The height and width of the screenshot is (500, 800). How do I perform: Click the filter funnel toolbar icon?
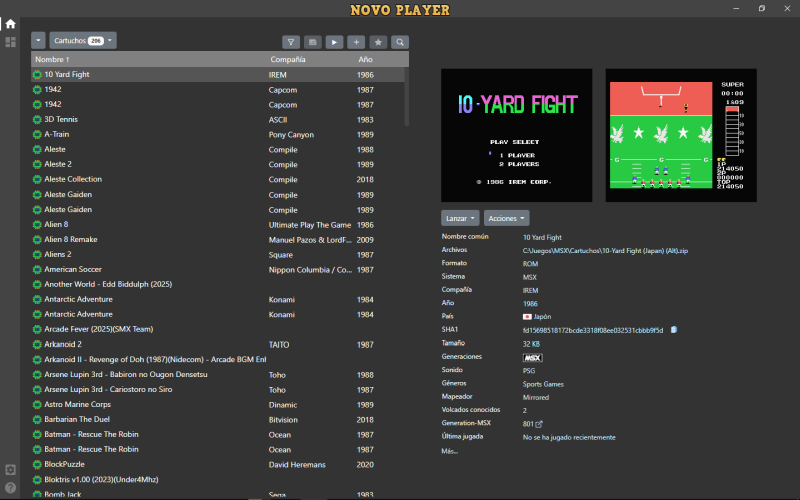[x=291, y=42]
